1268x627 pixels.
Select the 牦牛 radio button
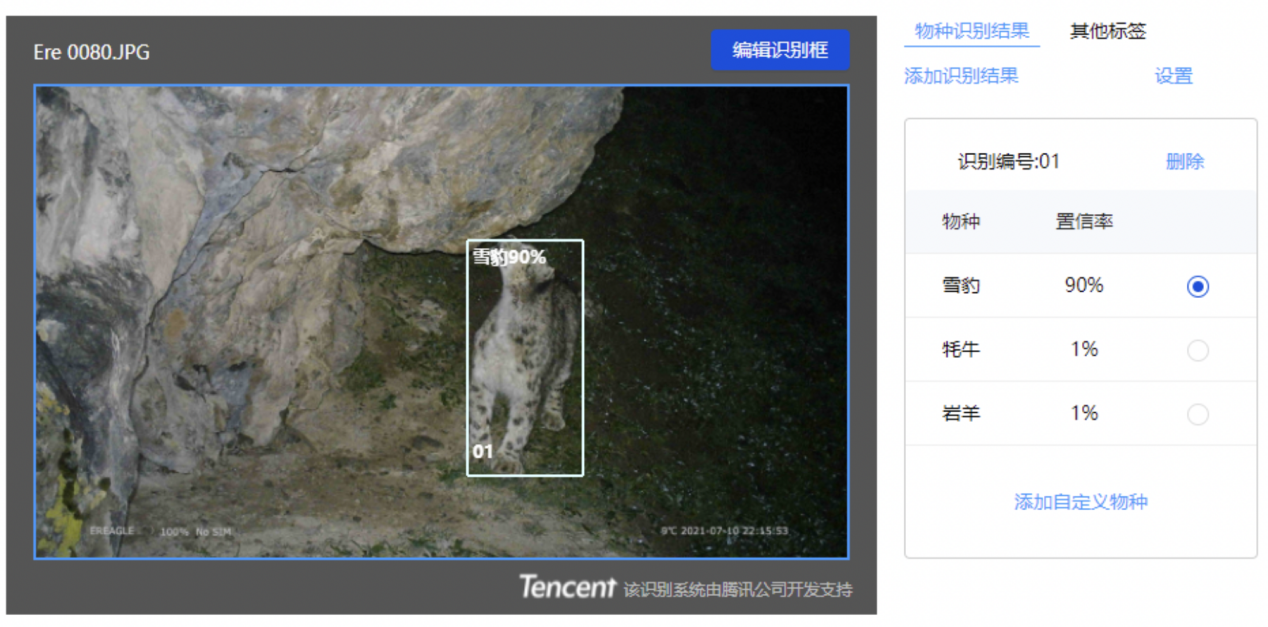tap(1197, 350)
